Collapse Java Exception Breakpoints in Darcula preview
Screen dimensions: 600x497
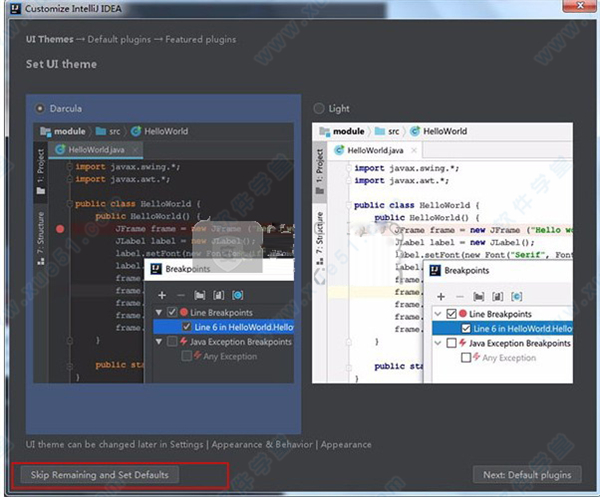coord(157,342)
